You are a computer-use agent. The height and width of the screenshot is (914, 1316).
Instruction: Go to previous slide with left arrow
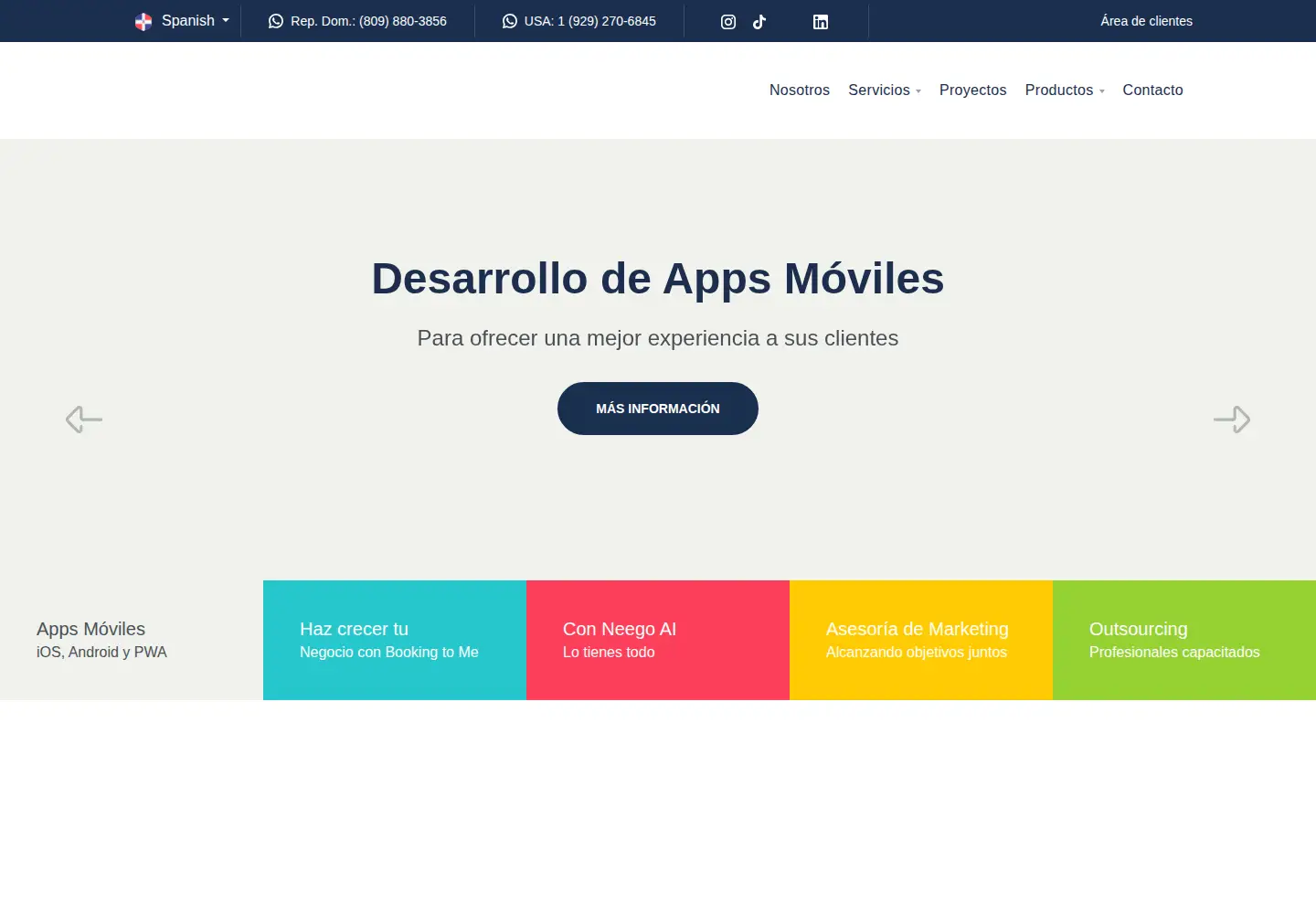pyautogui.click(x=84, y=420)
